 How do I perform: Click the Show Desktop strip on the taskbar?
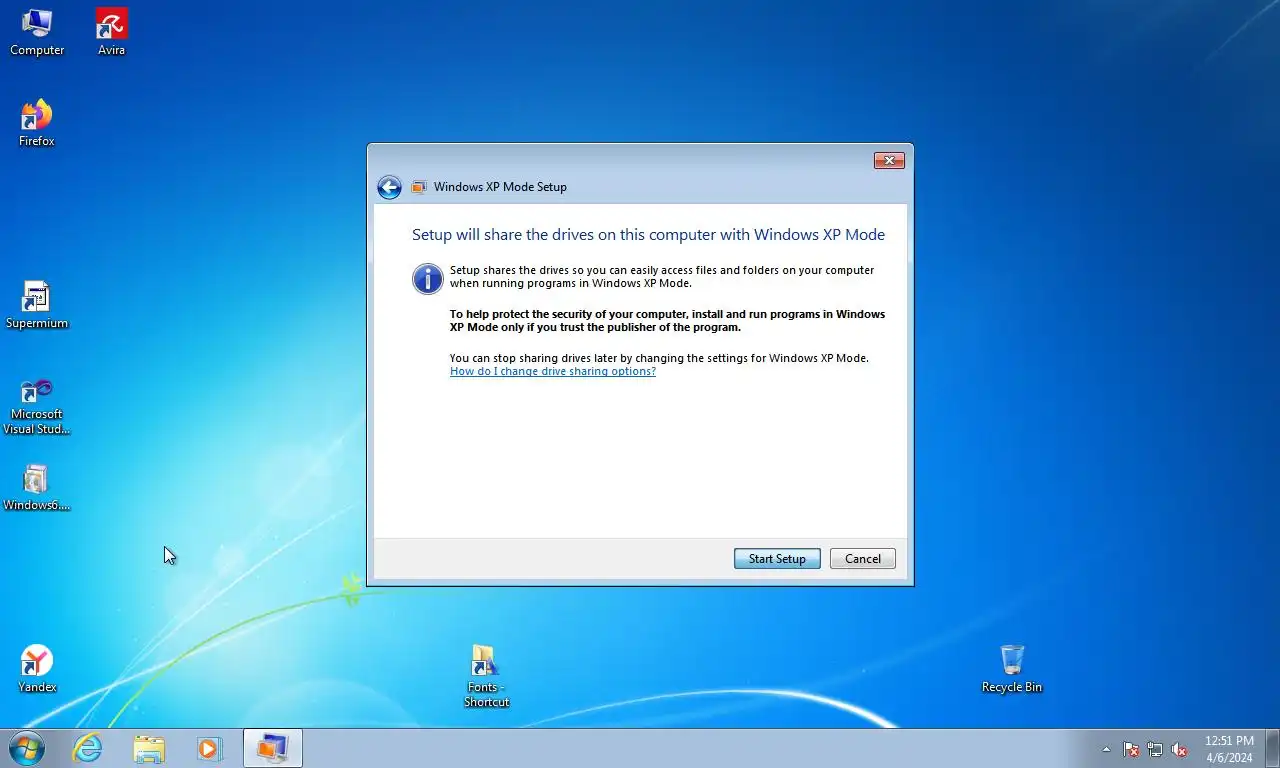pyautogui.click(x=1273, y=749)
